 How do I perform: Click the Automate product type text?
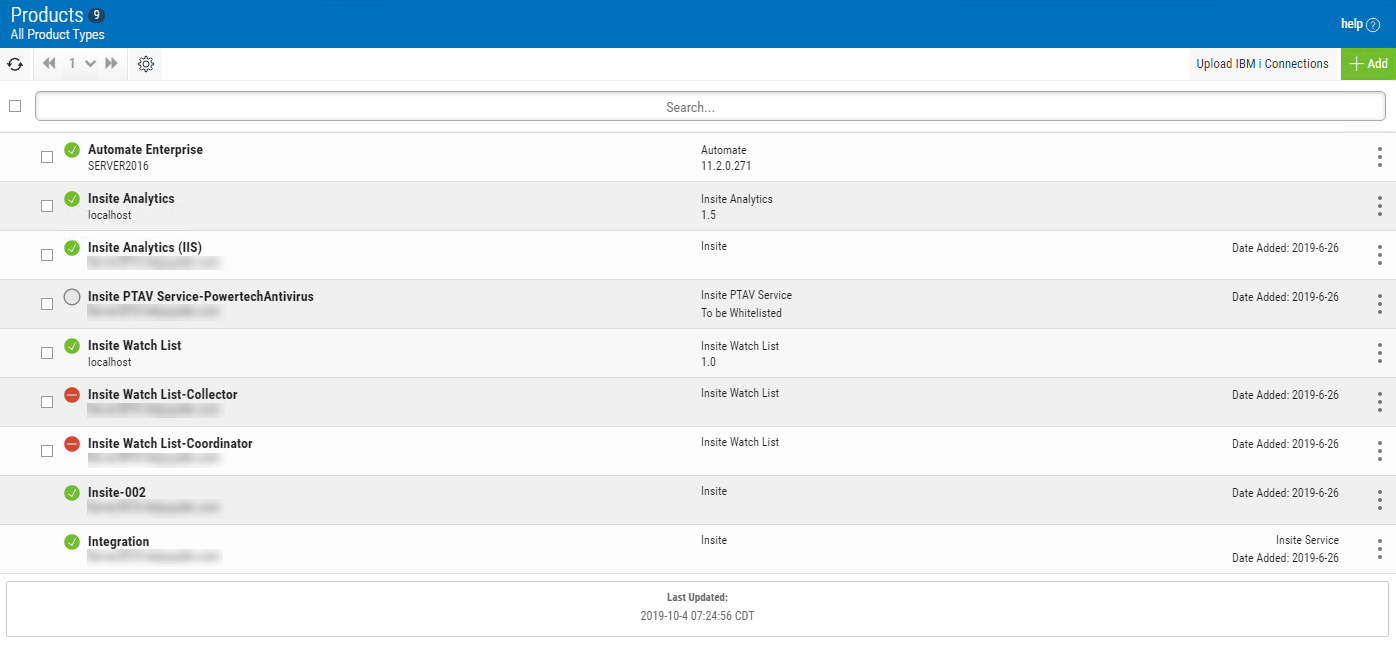(724, 150)
